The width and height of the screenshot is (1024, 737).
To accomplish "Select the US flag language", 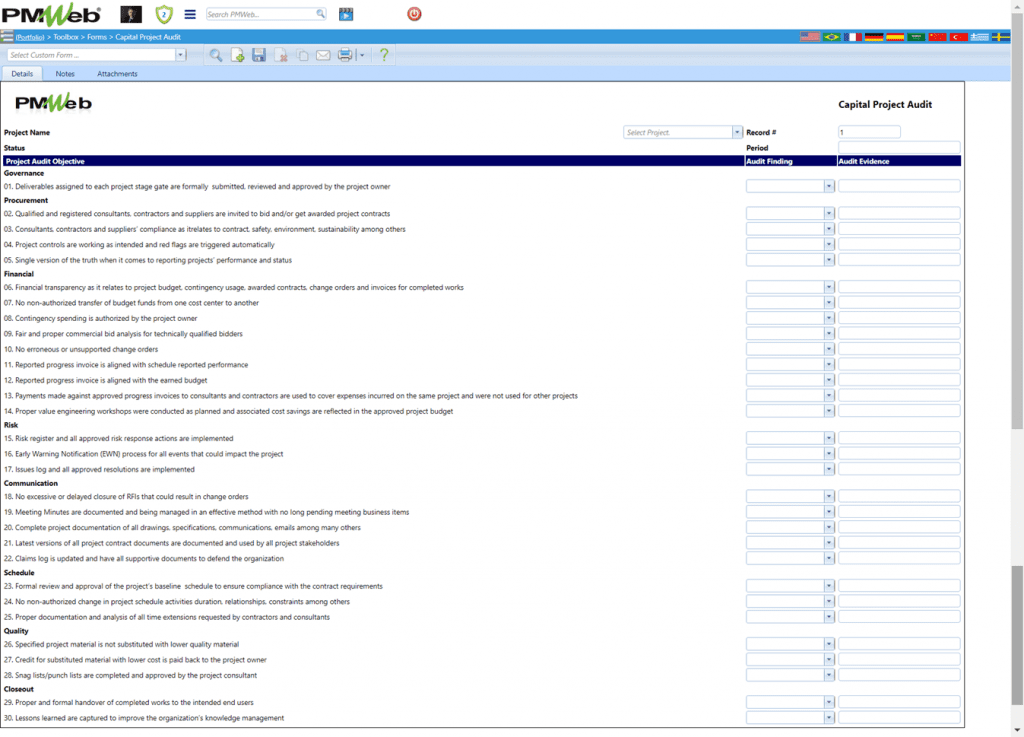I will 810,37.
